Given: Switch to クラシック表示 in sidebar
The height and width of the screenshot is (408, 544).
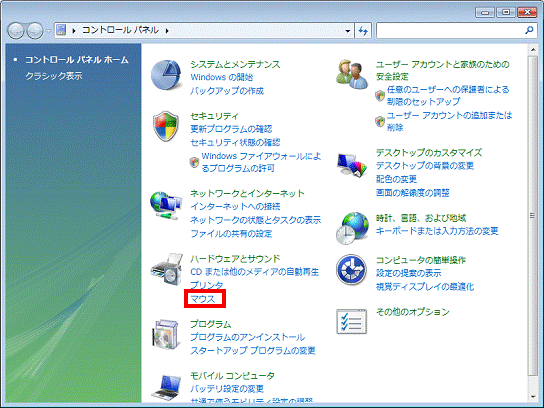Looking at the screenshot, I should click(54, 76).
